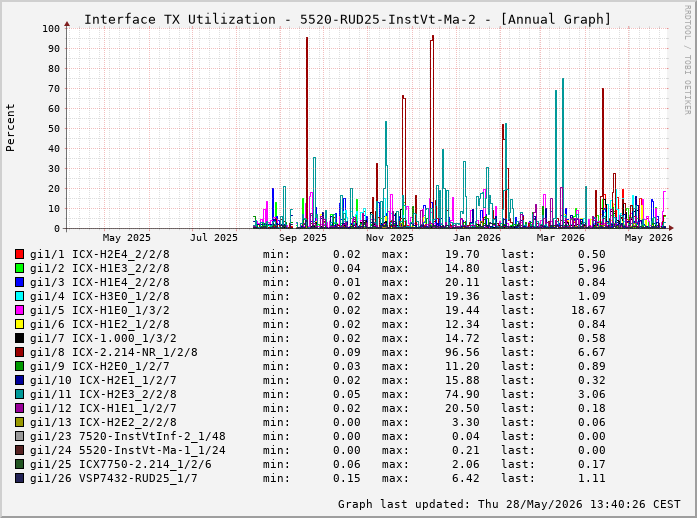This screenshot has height=518, width=697.
Task: Select the legend label gi1/13 ICX-H2E2_2/2/8
Action: (103, 422)
